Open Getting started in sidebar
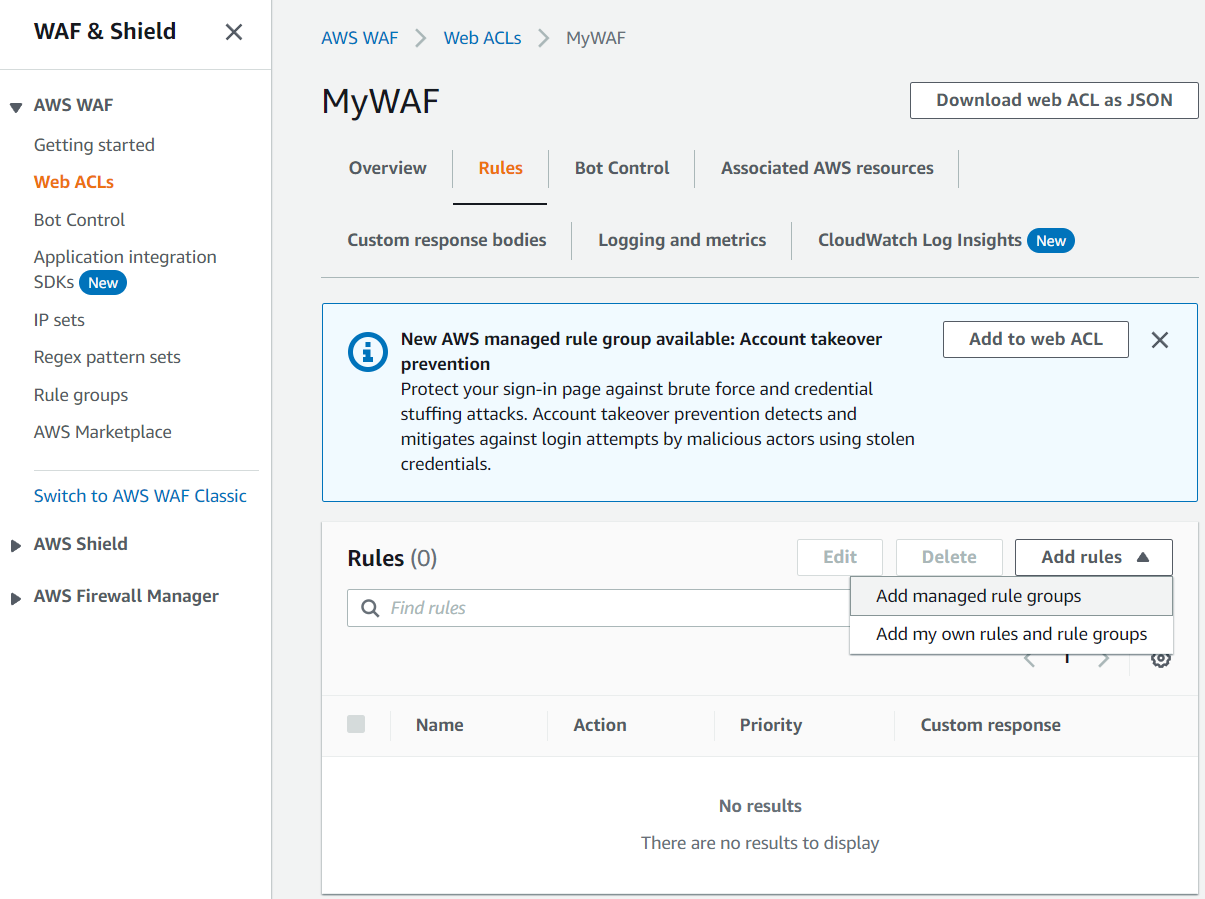This screenshot has height=899, width=1205. [94, 145]
